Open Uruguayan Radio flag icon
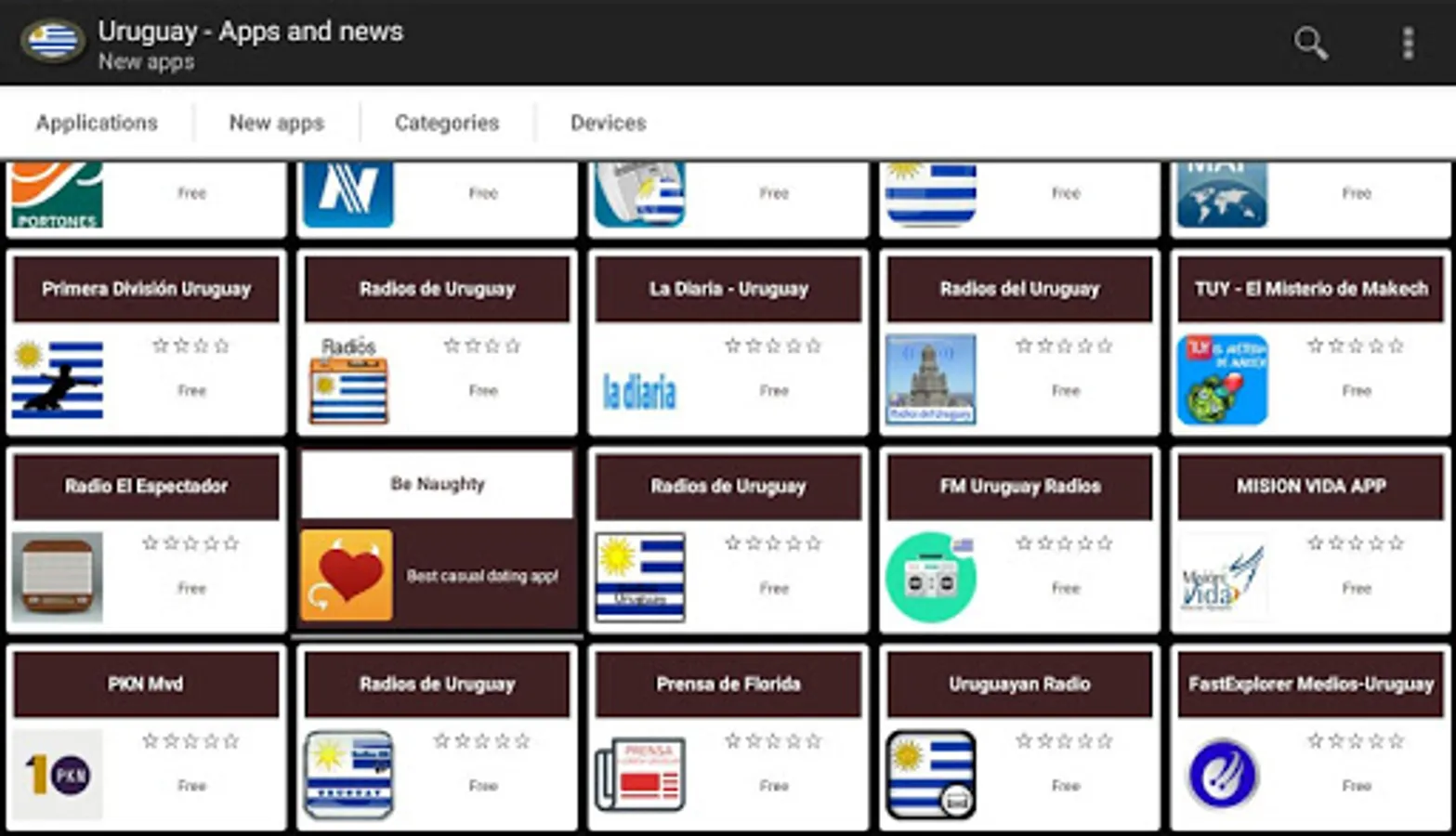The width and height of the screenshot is (1456, 836). point(931,775)
